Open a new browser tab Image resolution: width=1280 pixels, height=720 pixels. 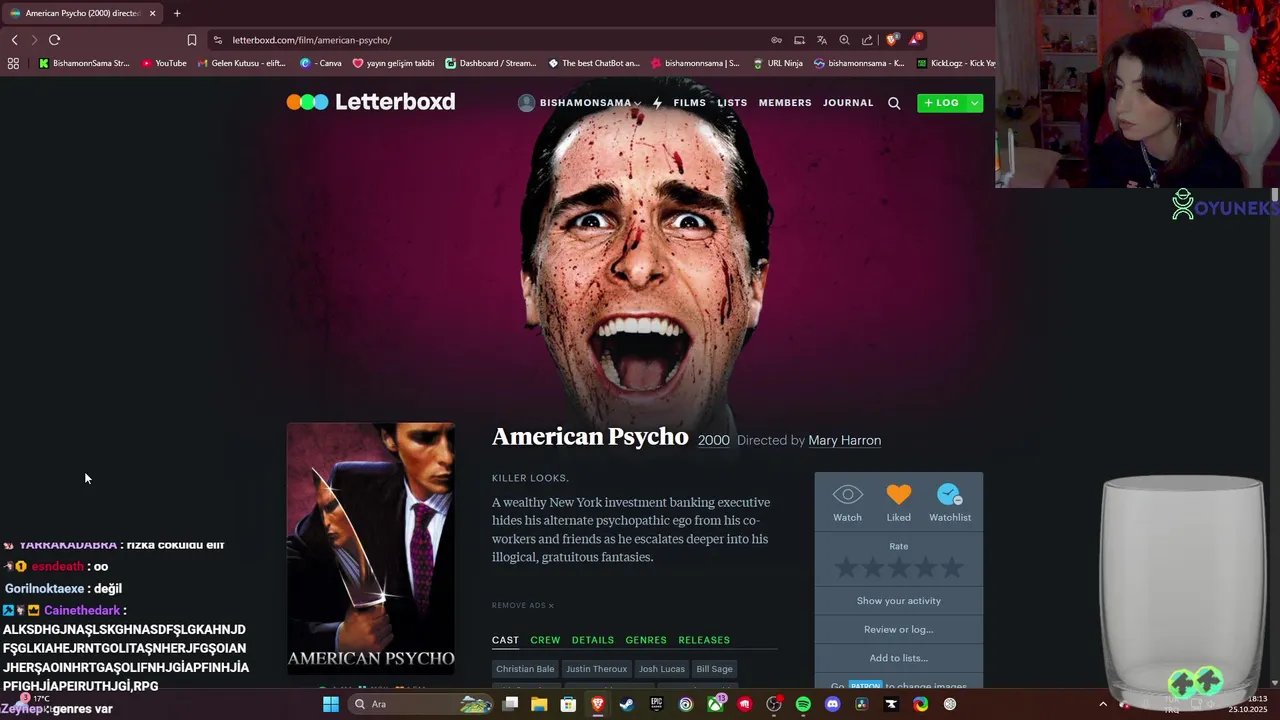tap(177, 13)
